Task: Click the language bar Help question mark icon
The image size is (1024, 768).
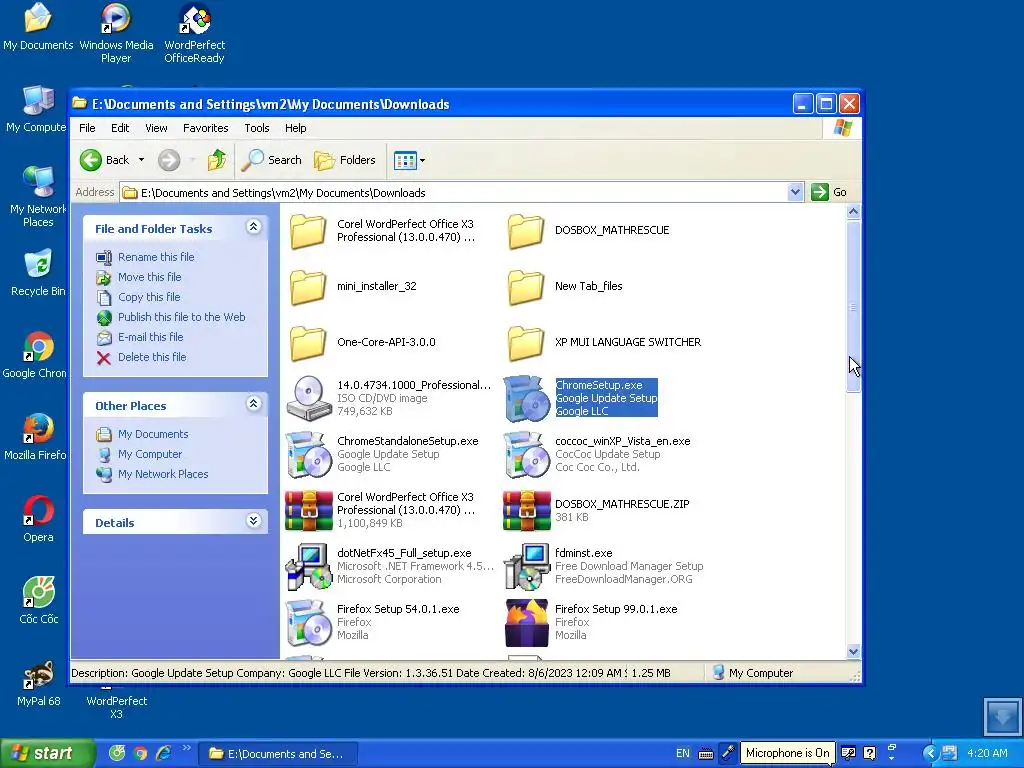Action: 869,753
